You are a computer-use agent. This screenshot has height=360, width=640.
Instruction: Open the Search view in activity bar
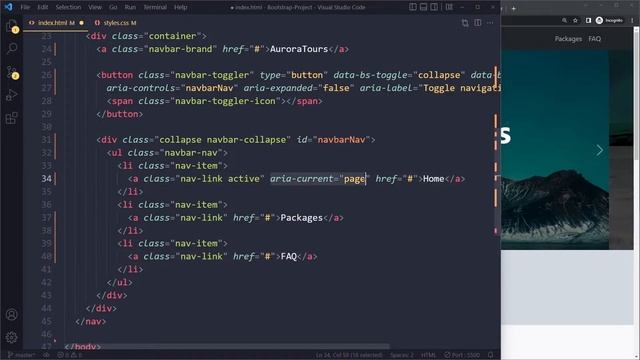pos(11,49)
